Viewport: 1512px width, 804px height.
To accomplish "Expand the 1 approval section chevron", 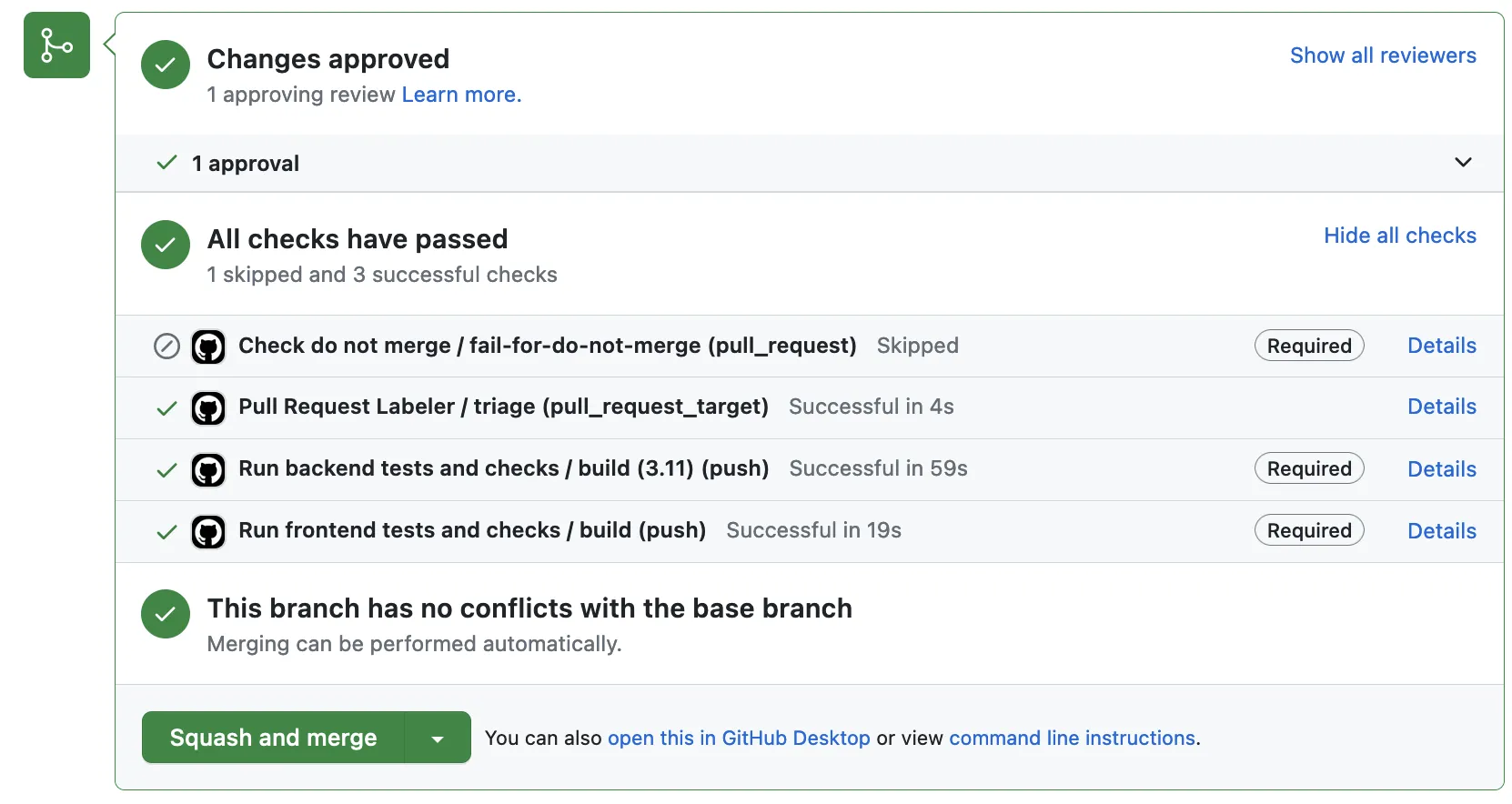I will point(1463,163).
